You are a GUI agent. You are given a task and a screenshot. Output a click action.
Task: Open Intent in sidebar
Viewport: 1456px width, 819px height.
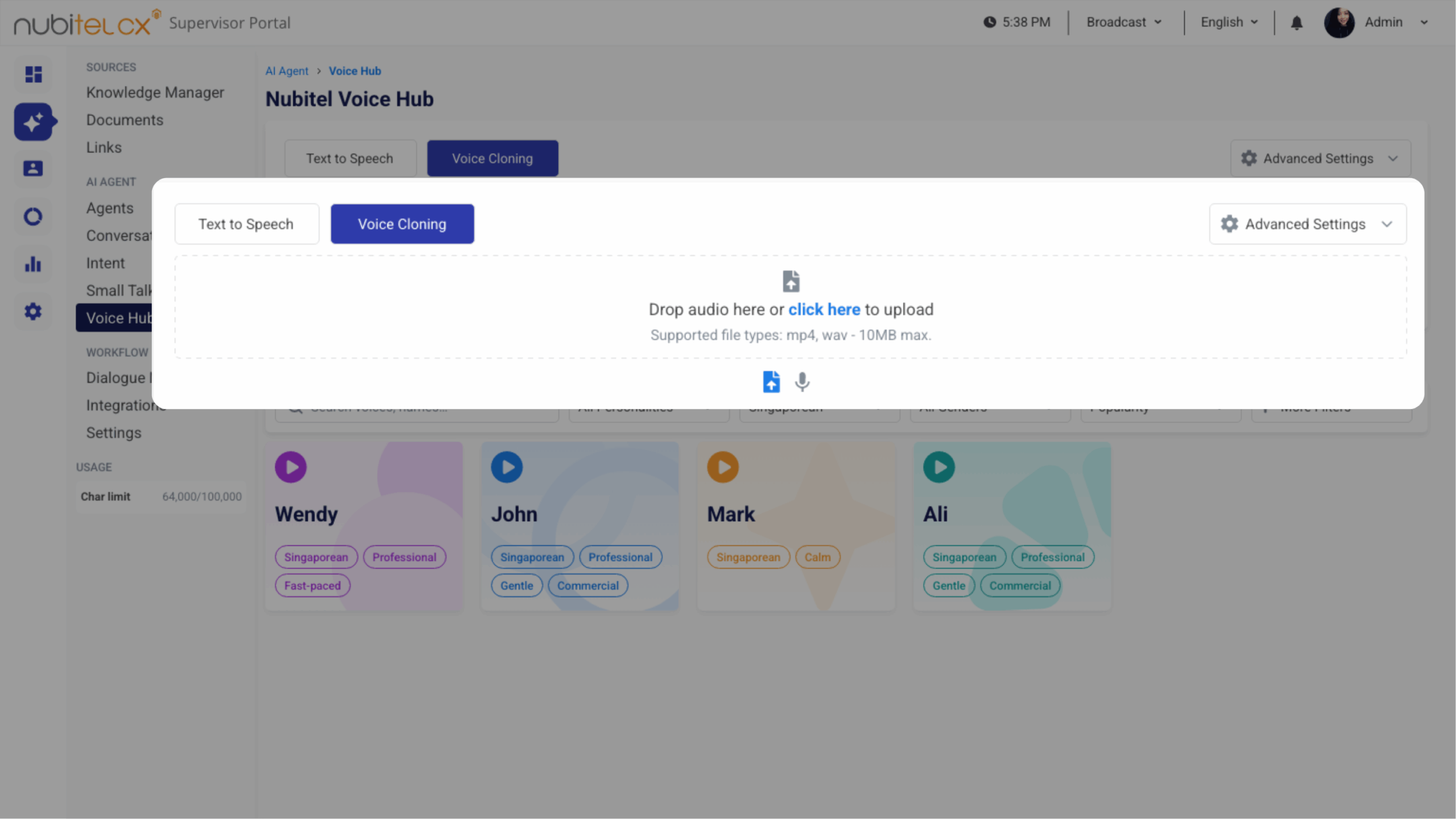(x=105, y=263)
